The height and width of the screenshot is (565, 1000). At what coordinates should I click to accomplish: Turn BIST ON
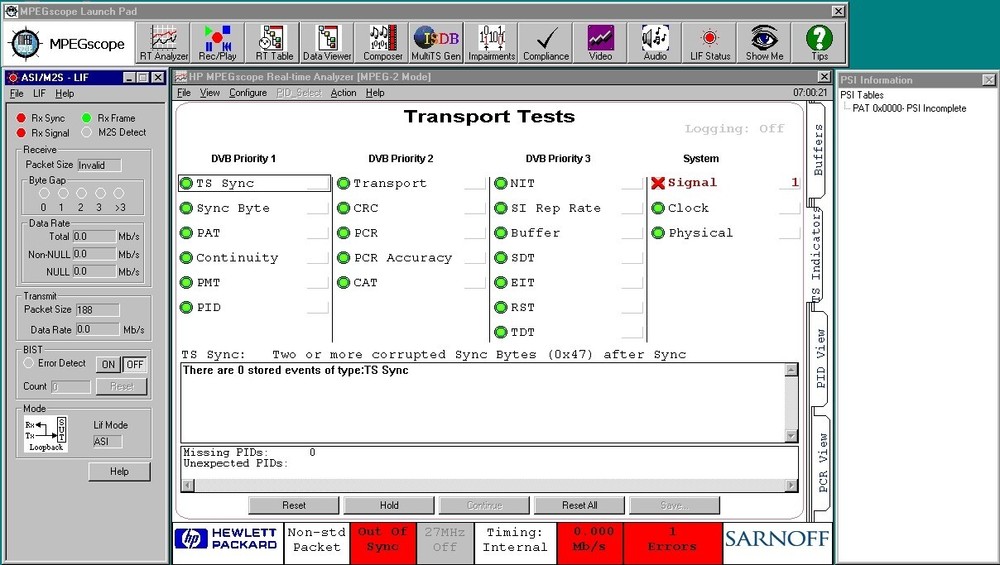click(x=108, y=364)
